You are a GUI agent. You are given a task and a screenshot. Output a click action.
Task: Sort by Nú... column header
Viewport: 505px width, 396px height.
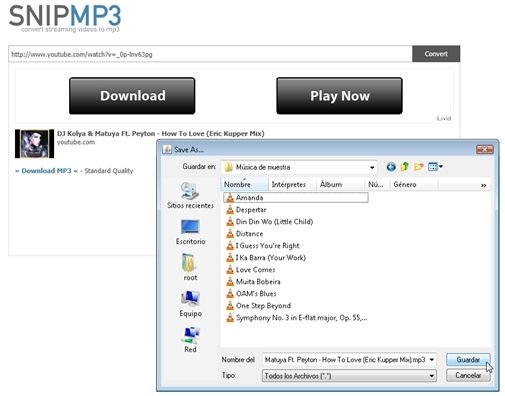(377, 184)
